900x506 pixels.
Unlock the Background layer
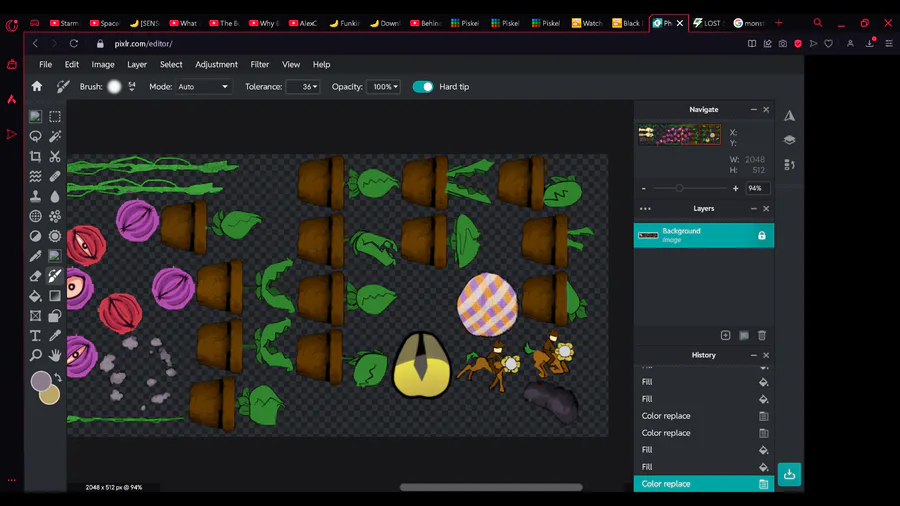coord(762,235)
